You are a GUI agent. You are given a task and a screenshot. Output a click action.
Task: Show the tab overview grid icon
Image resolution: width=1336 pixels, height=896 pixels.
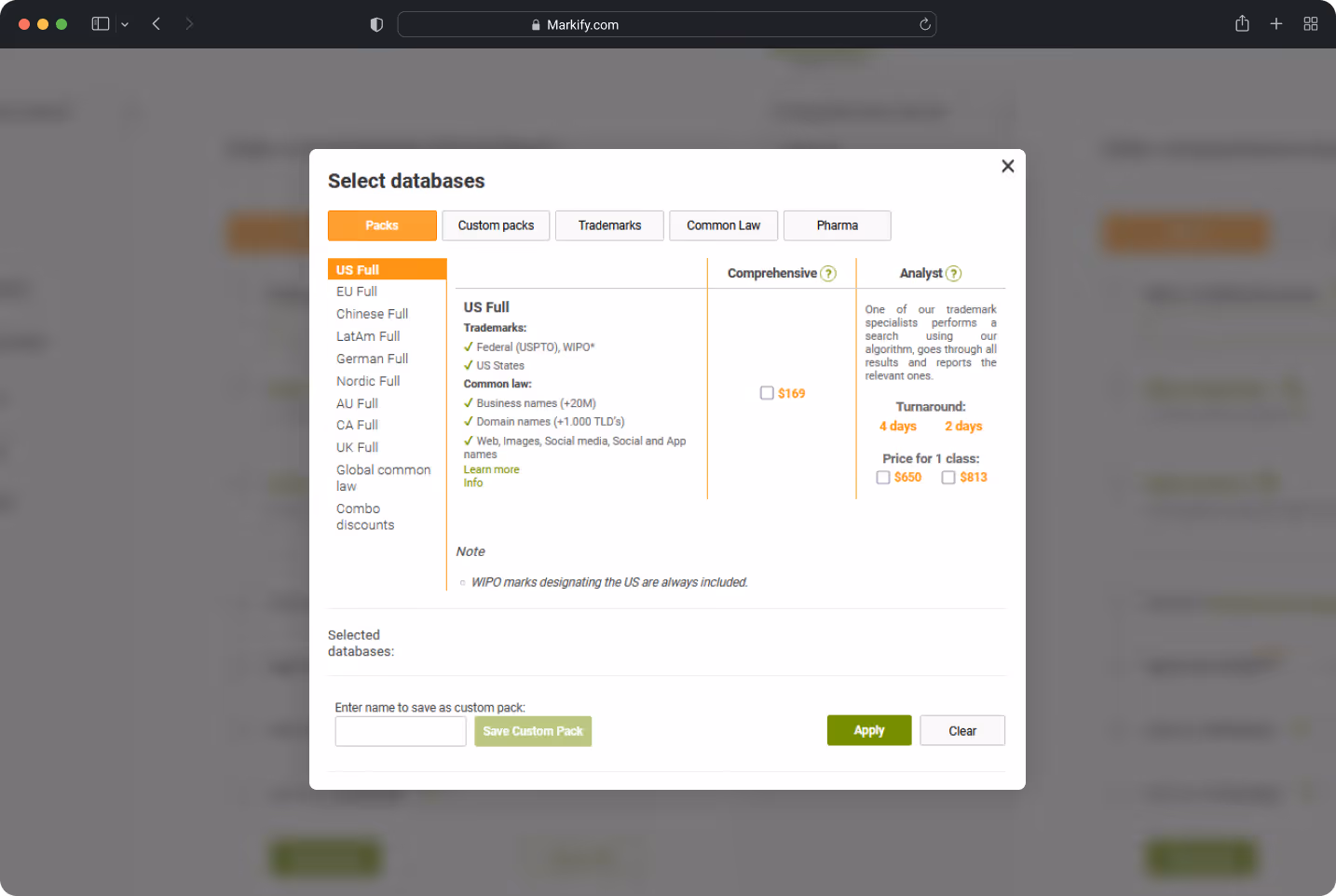(x=1311, y=24)
